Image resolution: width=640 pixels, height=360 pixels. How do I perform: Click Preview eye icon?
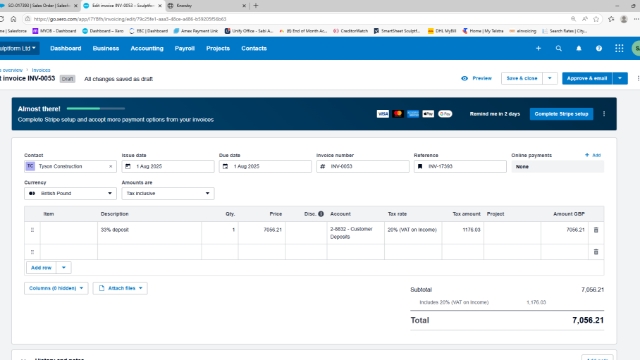pyautogui.click(x=464, y=78)
